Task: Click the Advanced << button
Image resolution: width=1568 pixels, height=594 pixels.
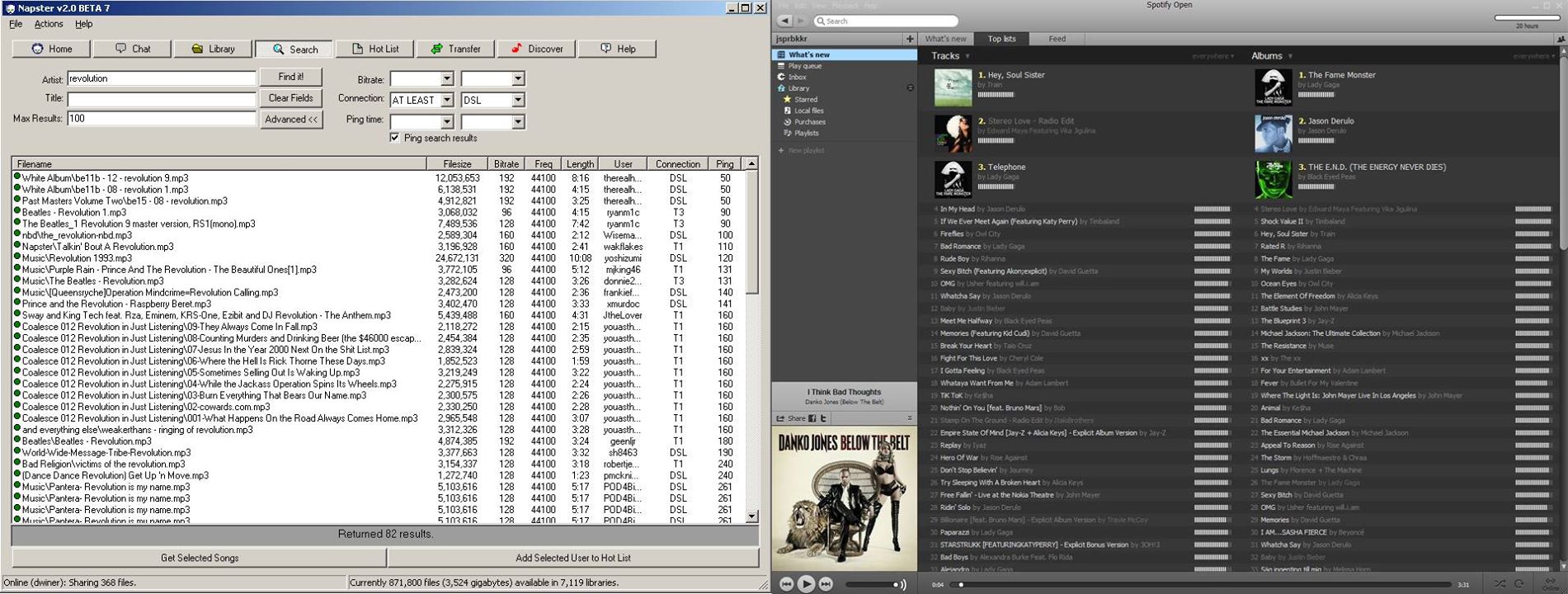Action: [x=290, y=120]
